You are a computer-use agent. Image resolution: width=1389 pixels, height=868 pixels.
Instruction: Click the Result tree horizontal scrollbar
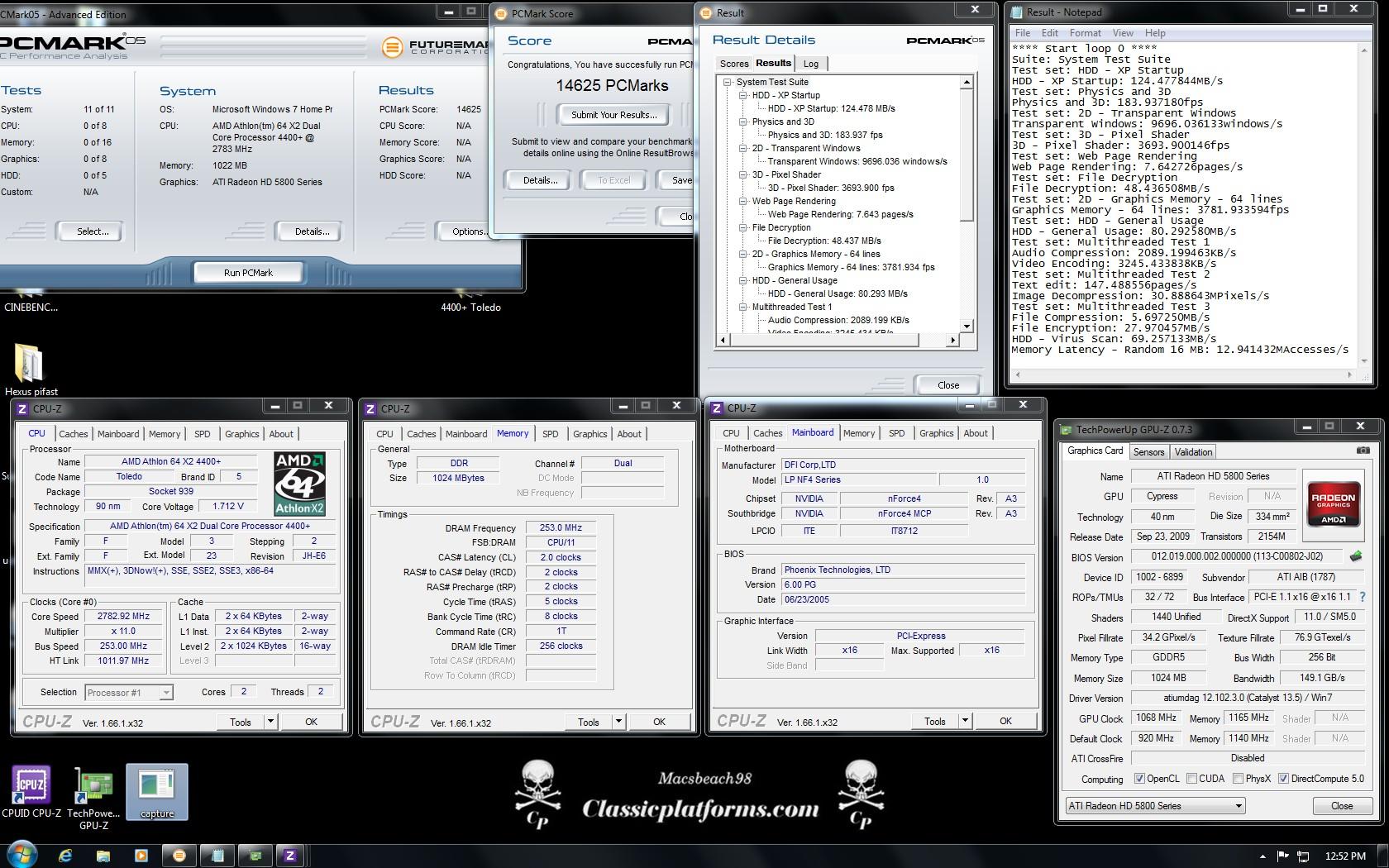tap(838, 340)
